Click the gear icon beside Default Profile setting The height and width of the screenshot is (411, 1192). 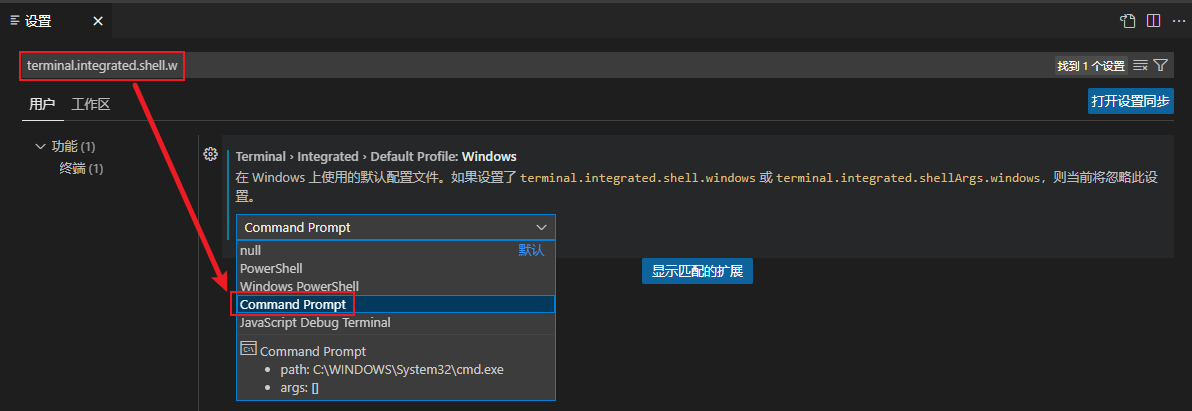point(211,154)
